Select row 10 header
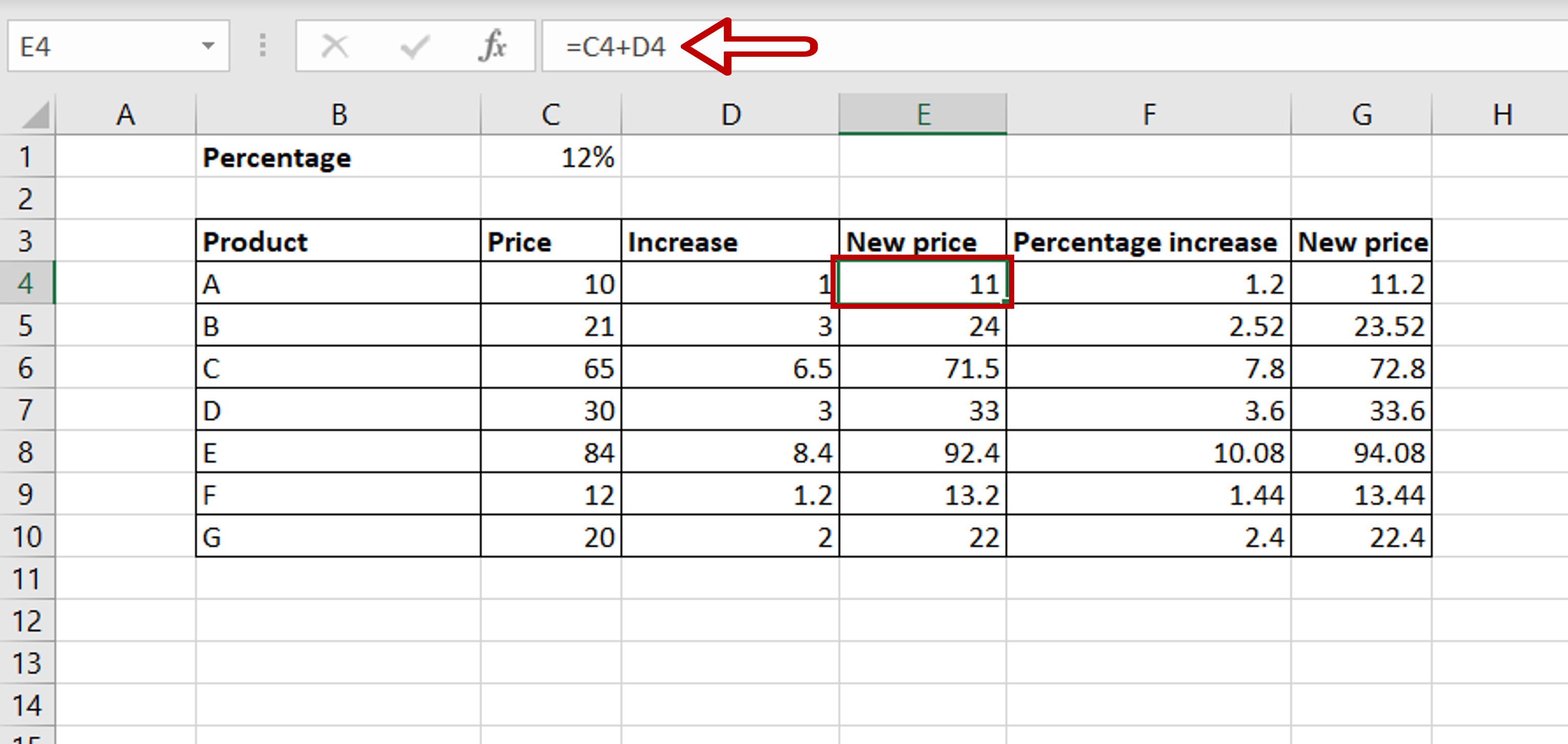This screenshot has height=744, width=1568. point(26,537)
